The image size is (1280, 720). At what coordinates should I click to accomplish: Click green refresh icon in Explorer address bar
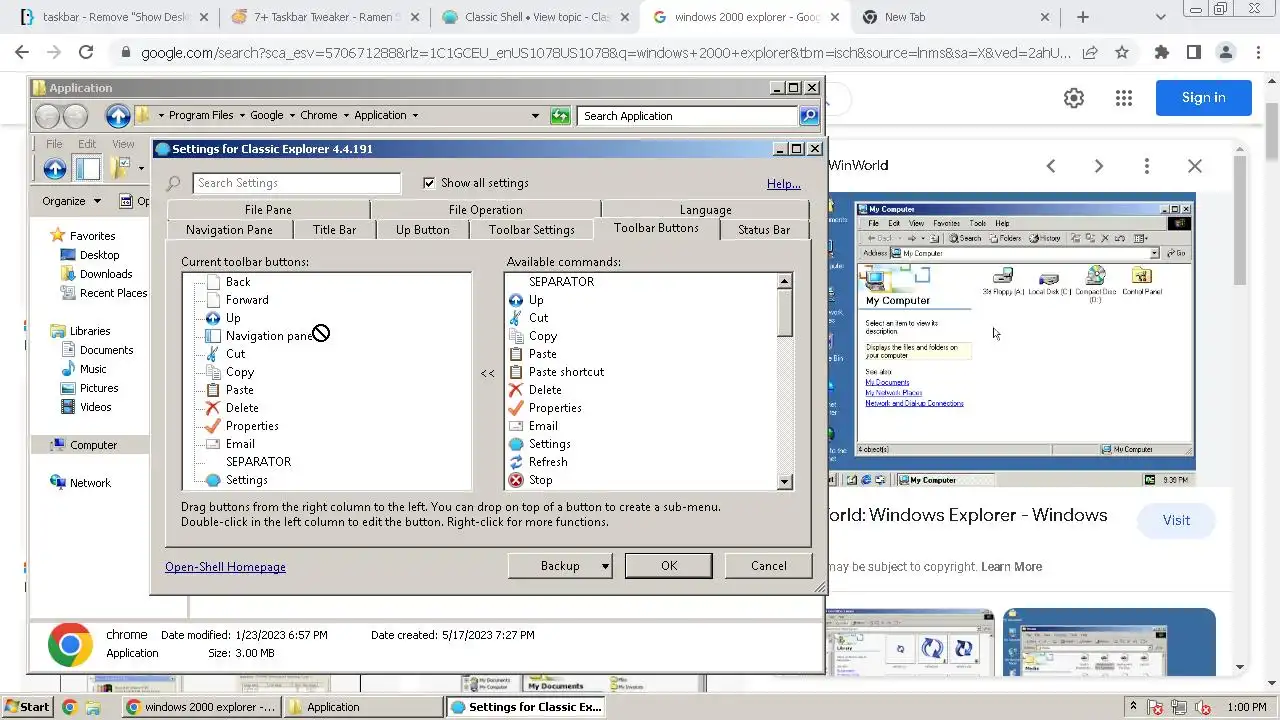coord(560,116)
